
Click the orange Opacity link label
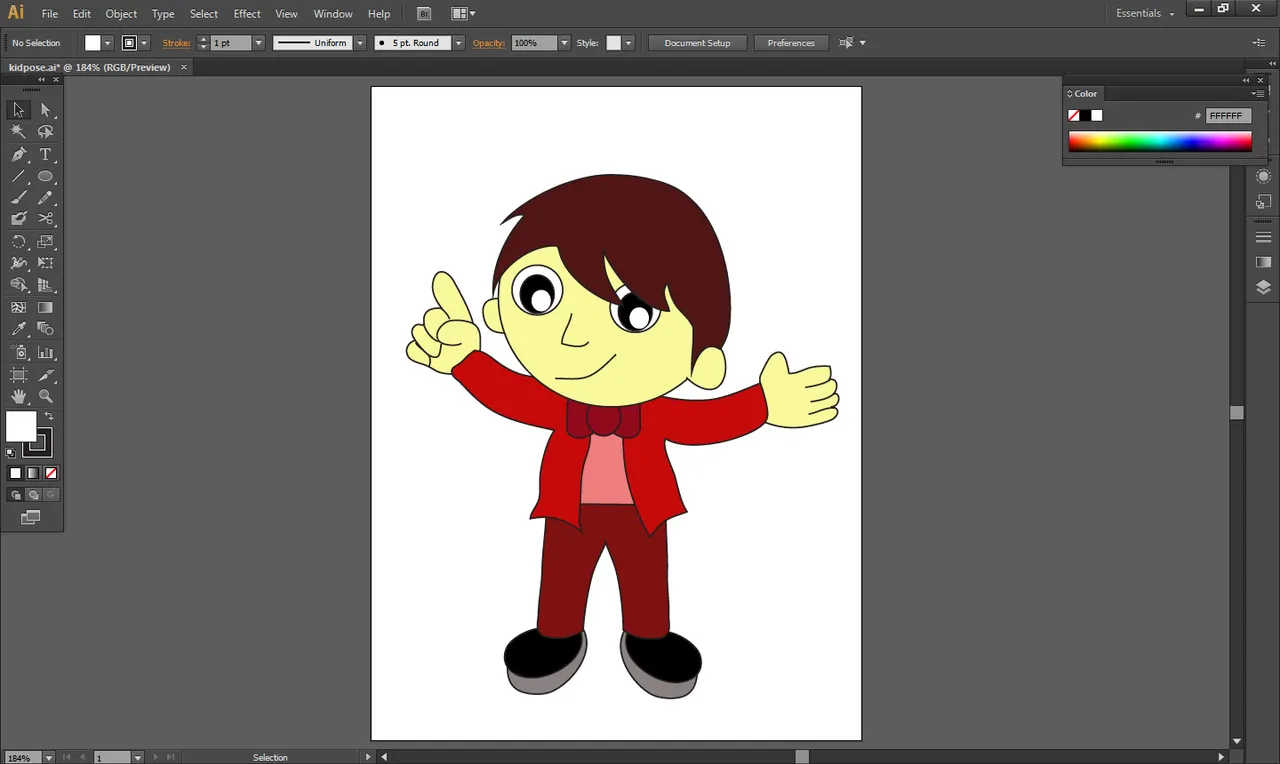[x=489, y=43]
